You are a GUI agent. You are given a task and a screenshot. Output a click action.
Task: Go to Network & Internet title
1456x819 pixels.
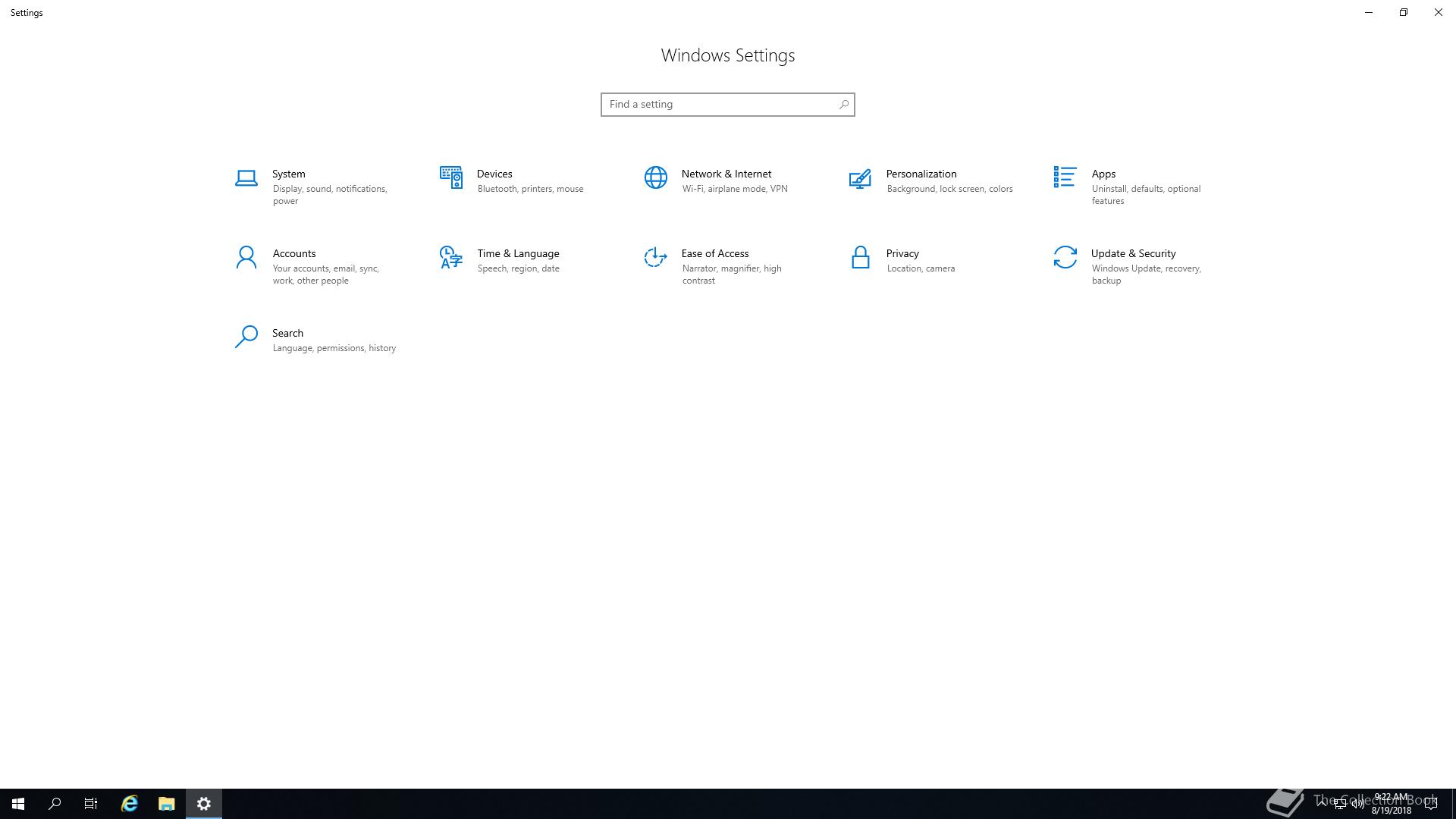(726, 174)
